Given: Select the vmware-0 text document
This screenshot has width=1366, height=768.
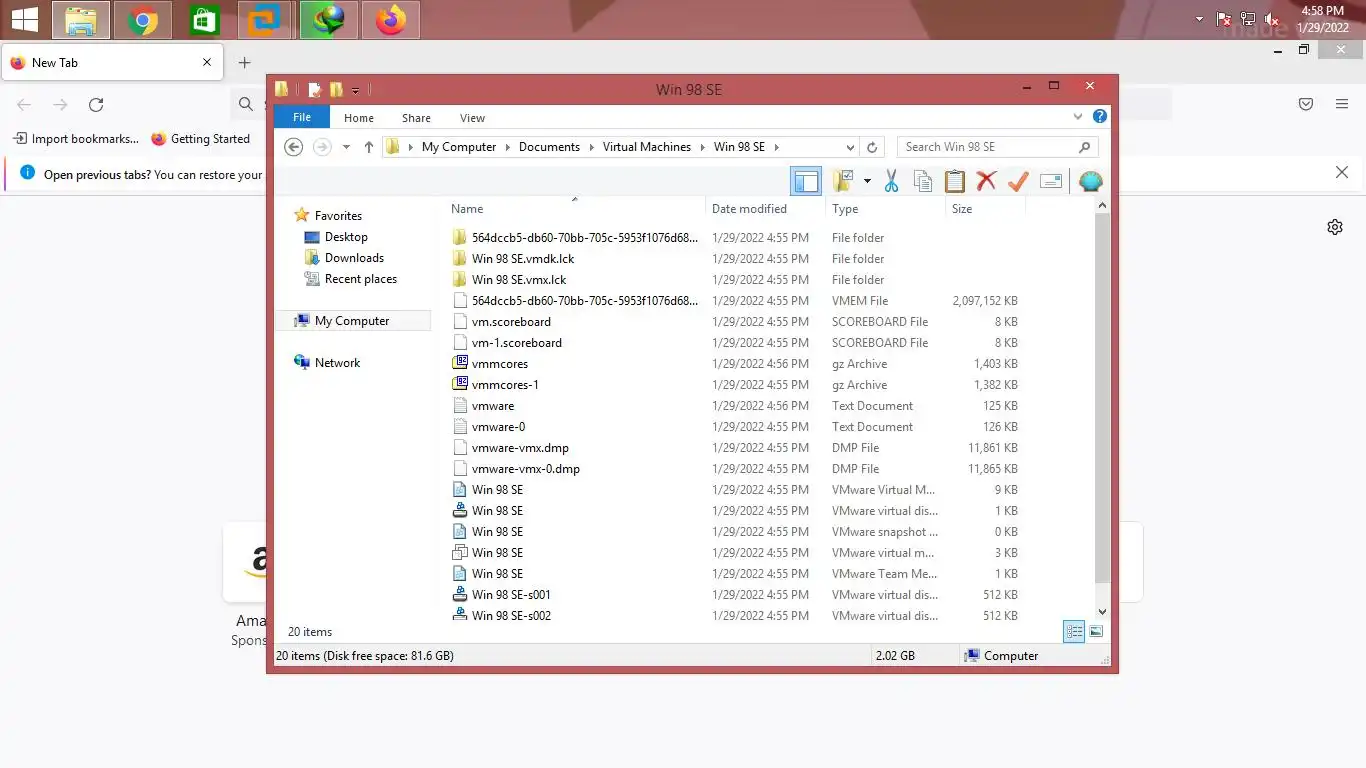Looking at the screenshot, I should coord(498,427).
